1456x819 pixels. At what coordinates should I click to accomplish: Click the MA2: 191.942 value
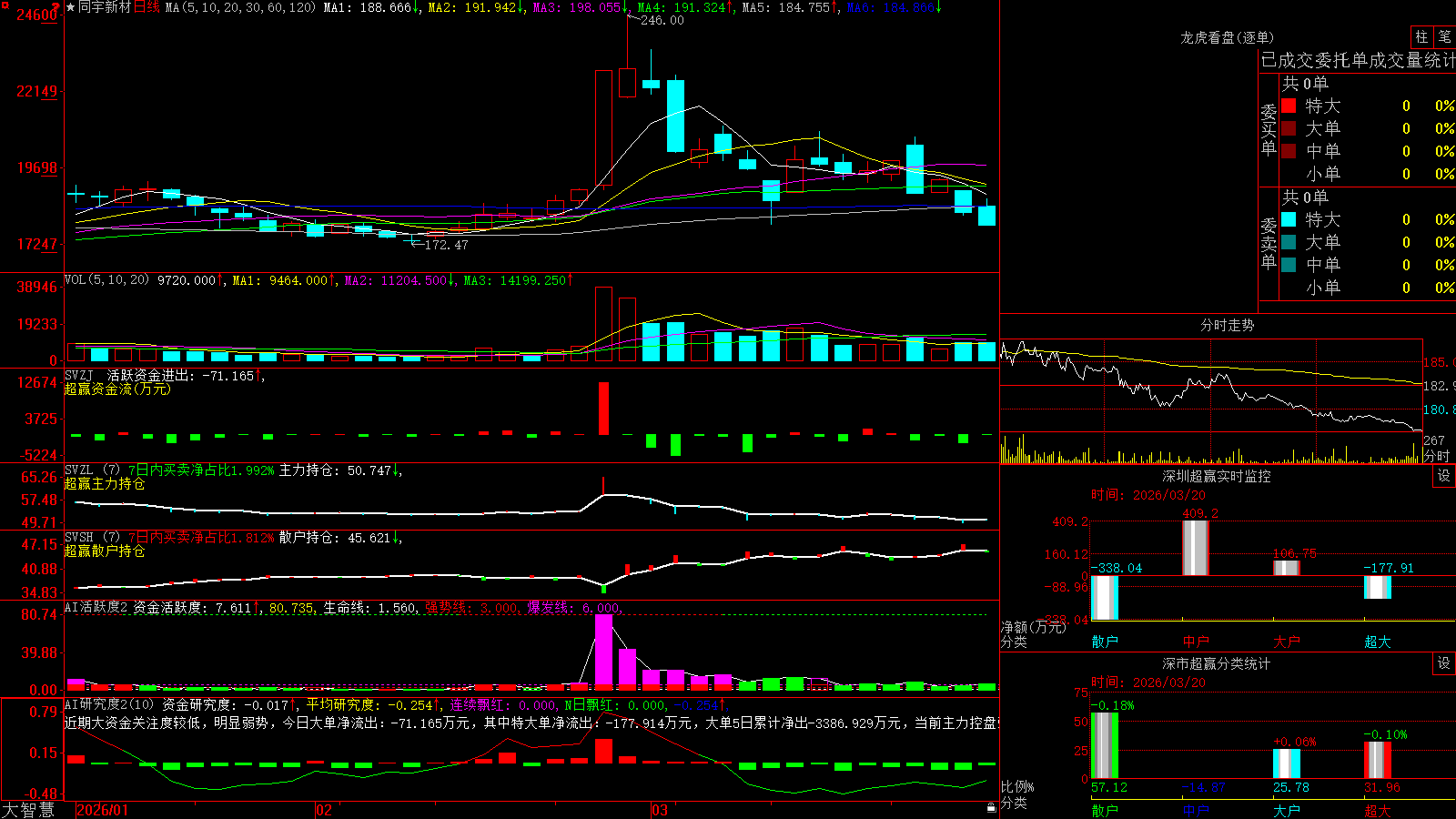tap(472, 7)
